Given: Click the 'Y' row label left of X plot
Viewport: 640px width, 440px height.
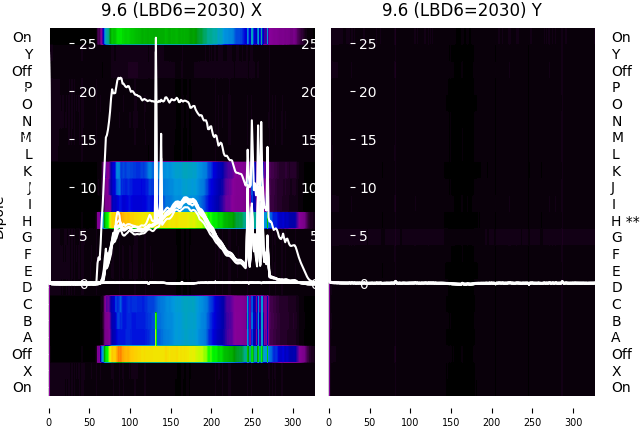Looking at the screenshot, I should click(x=29, y=54).
